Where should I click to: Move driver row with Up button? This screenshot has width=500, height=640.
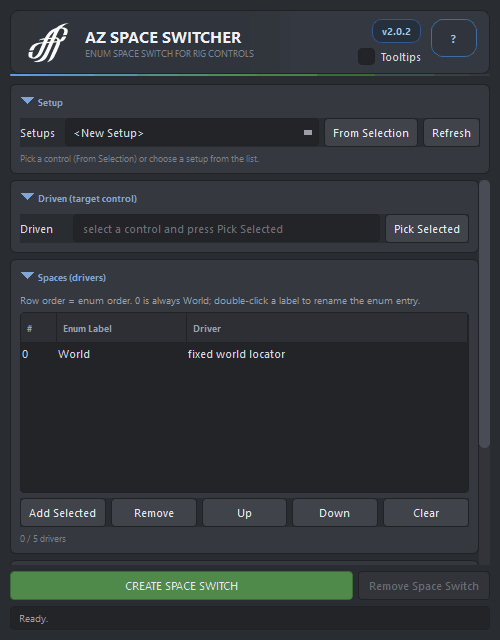coord(244,513)
